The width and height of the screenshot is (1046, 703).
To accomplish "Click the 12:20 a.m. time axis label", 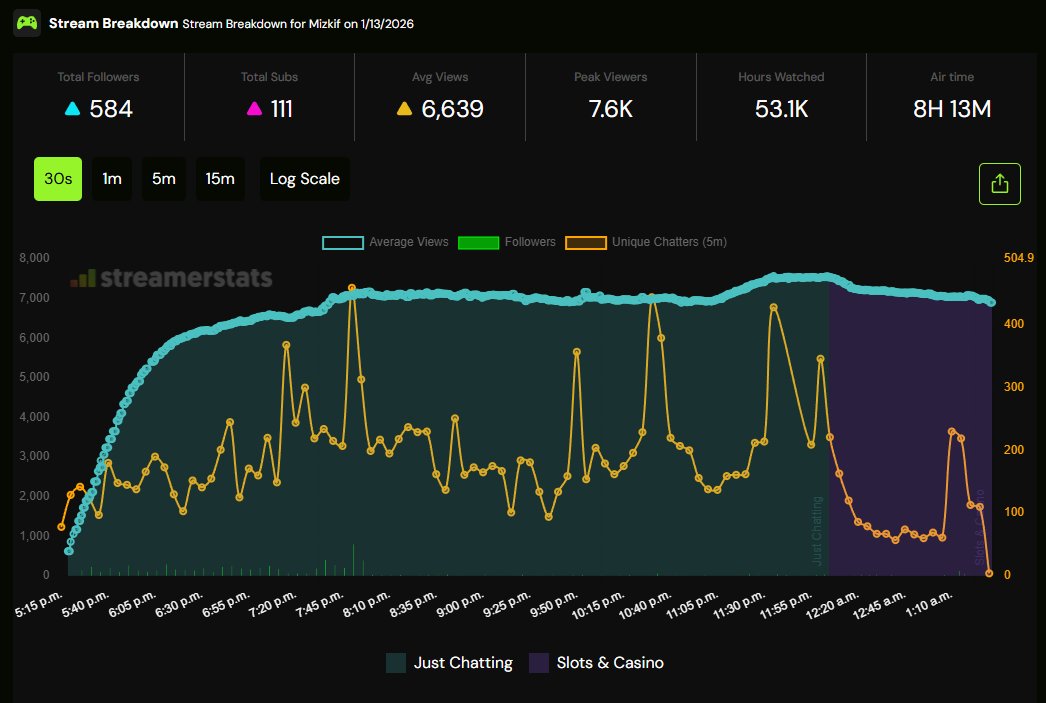I will [833, 605].
